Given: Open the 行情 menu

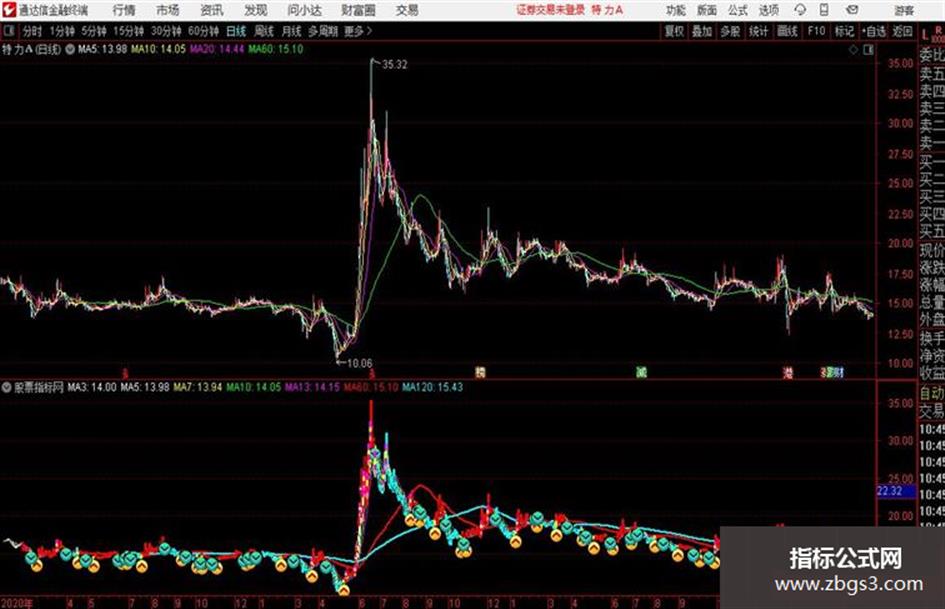Looking at the screenshot, I should [124, 10].
